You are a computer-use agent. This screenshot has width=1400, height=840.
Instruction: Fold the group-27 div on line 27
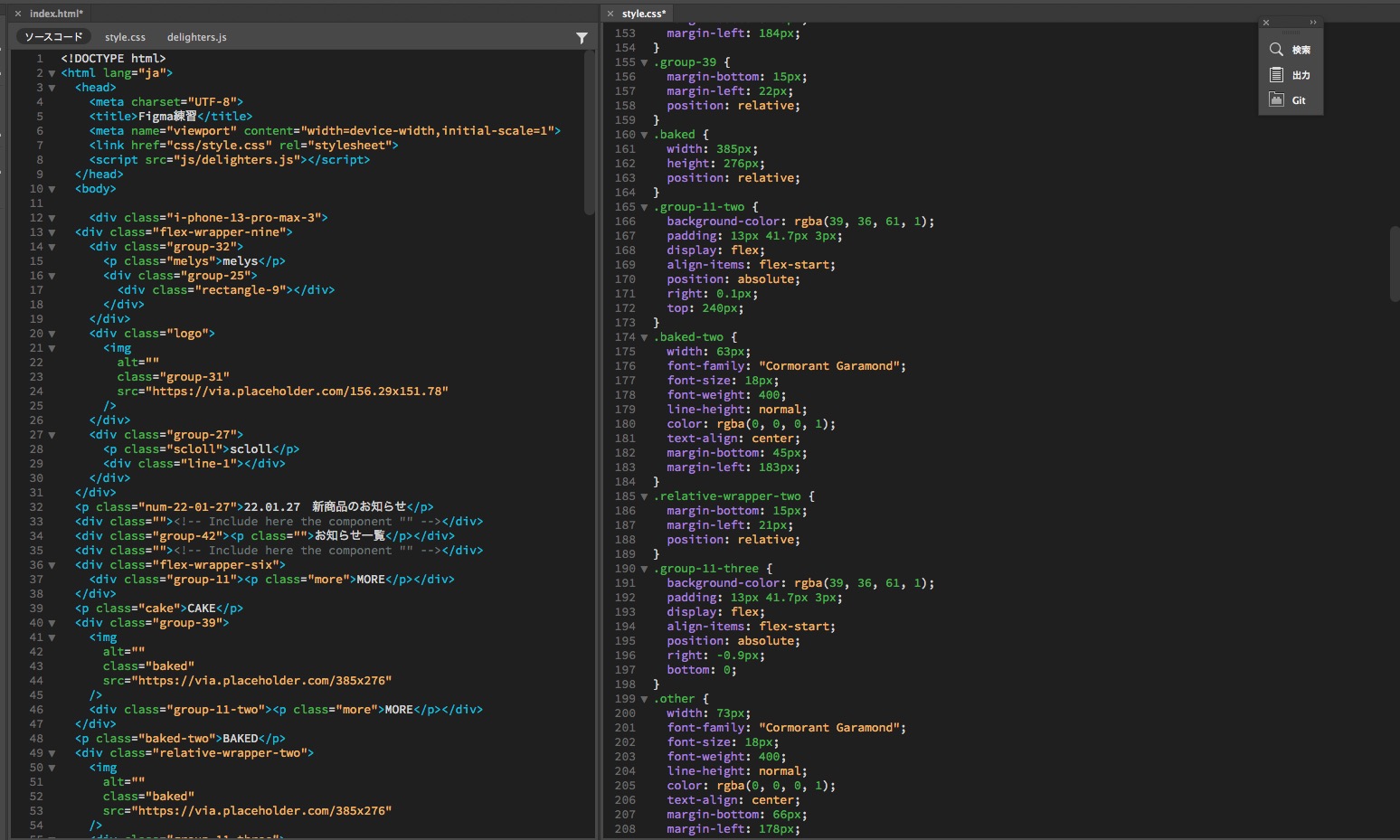click(52, 435)
